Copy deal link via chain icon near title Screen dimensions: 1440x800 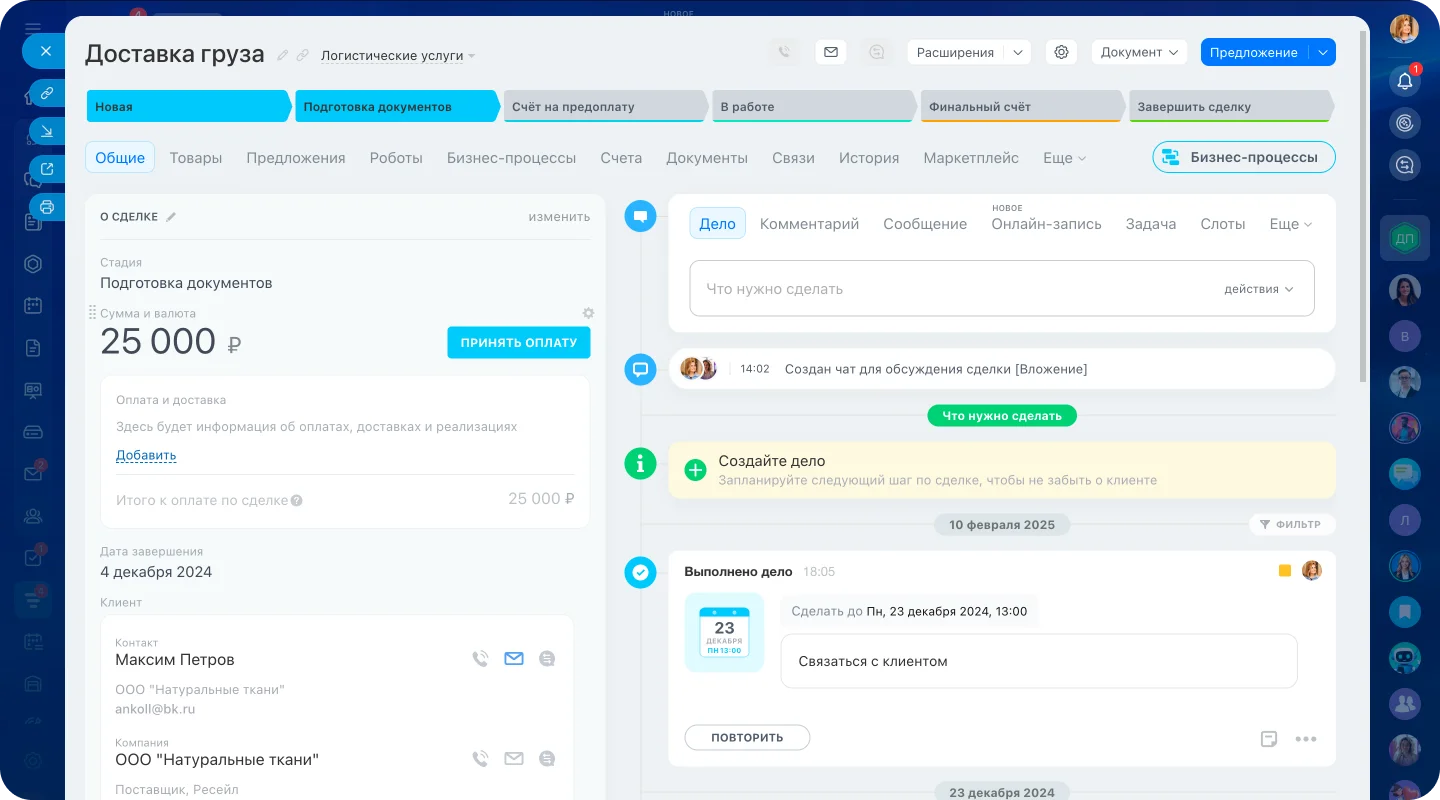click(303, 54)
